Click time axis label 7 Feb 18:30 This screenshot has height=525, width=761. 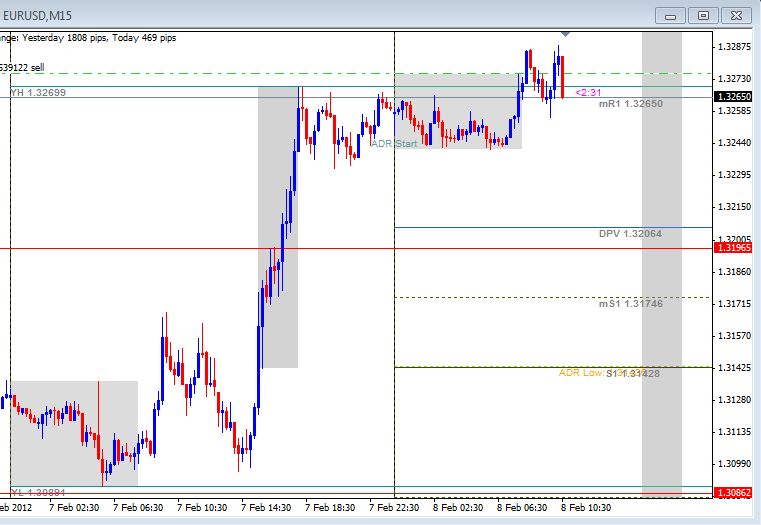(x=330, y=508)
